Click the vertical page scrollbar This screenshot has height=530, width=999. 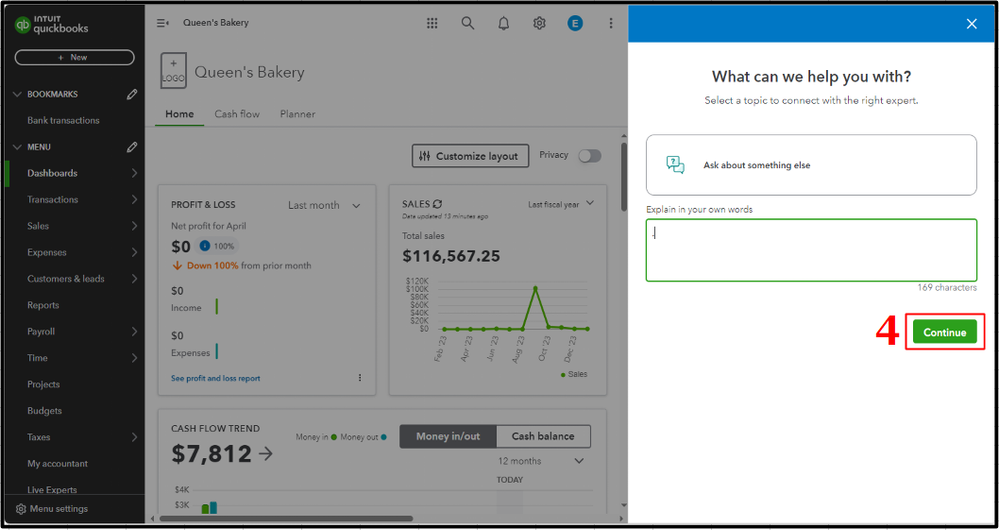click(624, 178)
